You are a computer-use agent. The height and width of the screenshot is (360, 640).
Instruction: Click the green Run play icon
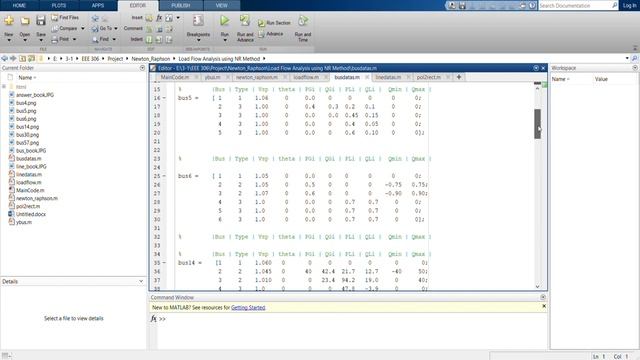[x=224, y=20]
